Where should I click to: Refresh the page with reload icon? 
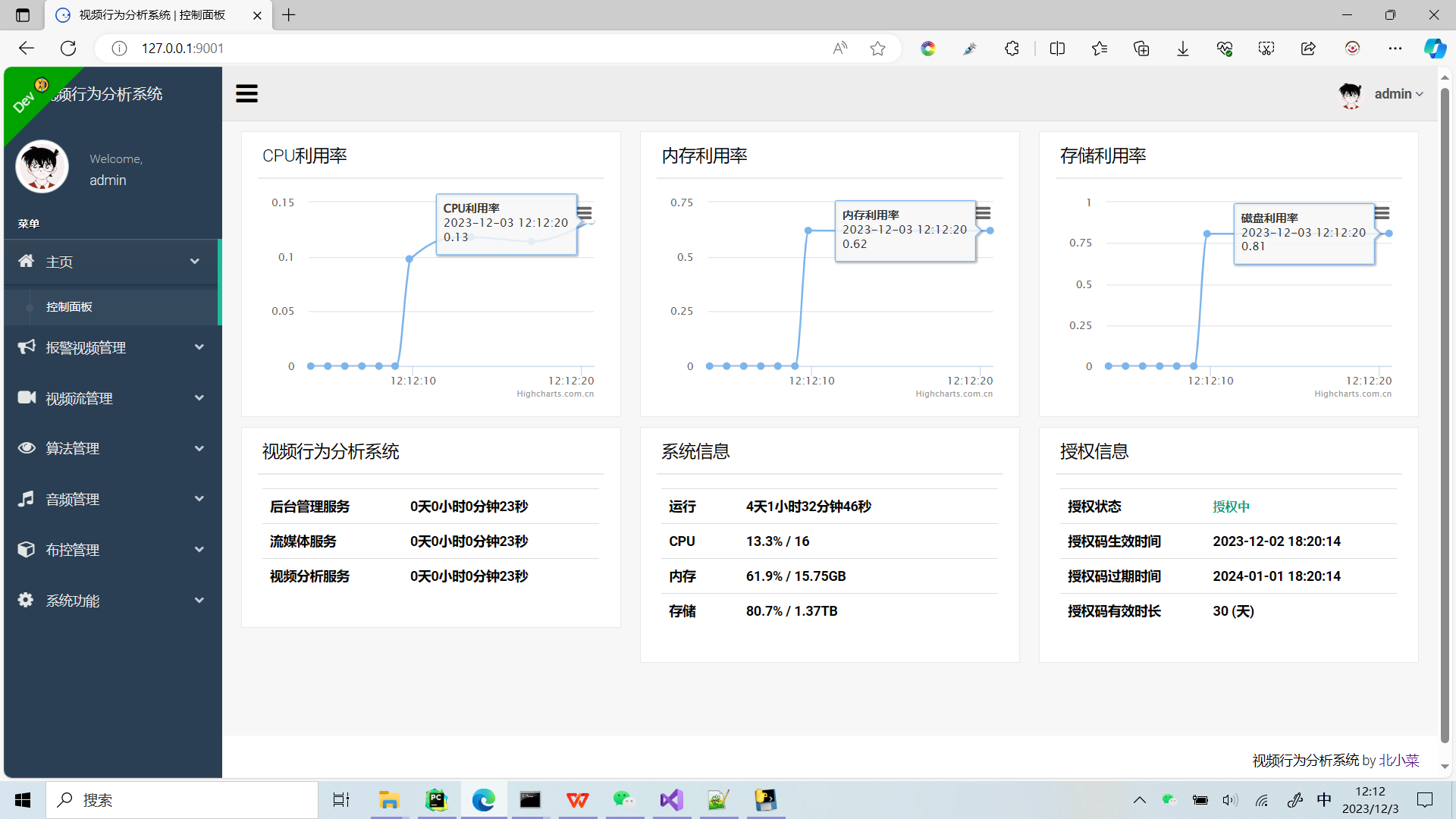(68, 49)
